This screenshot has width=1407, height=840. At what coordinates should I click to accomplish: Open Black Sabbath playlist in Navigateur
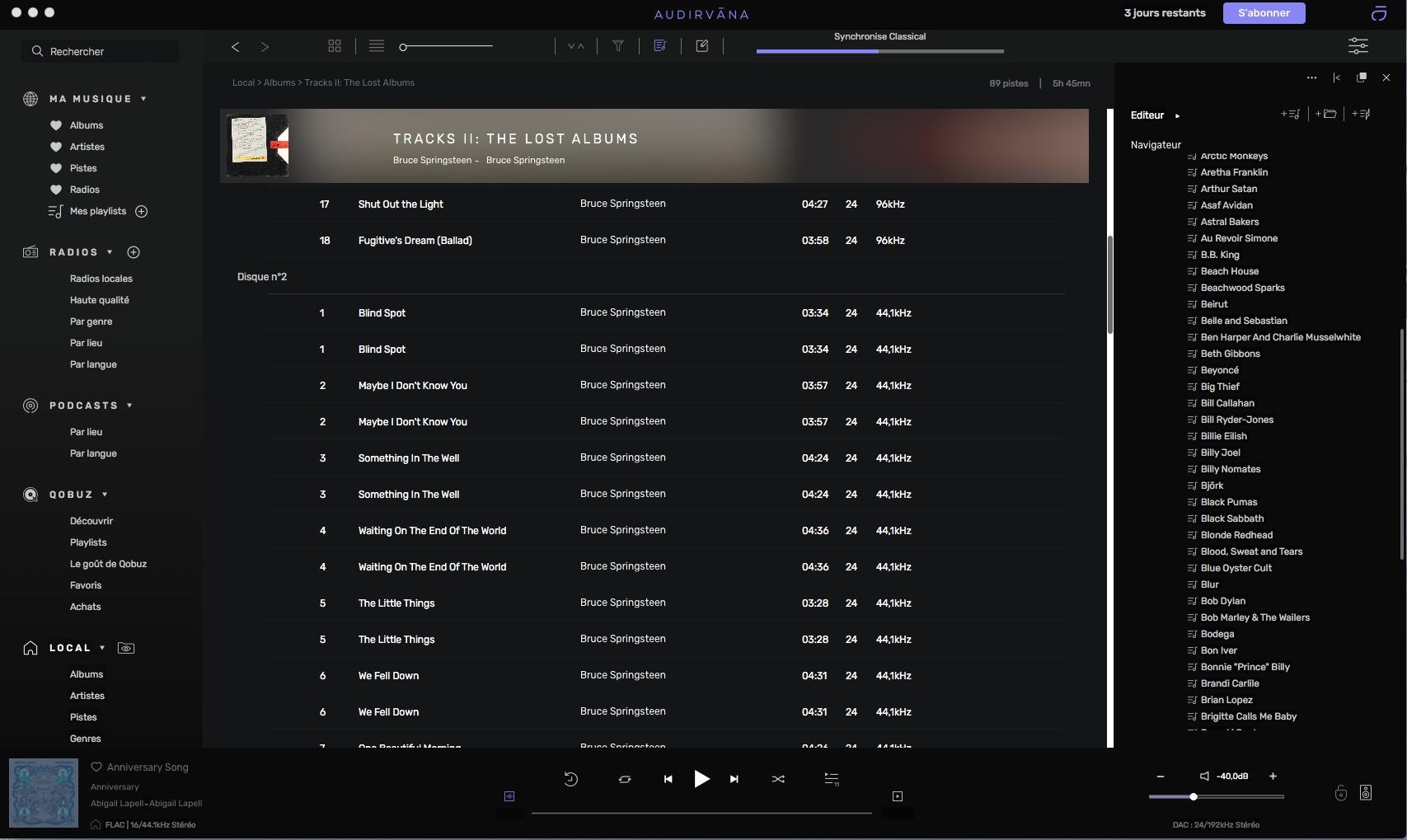1232,519
